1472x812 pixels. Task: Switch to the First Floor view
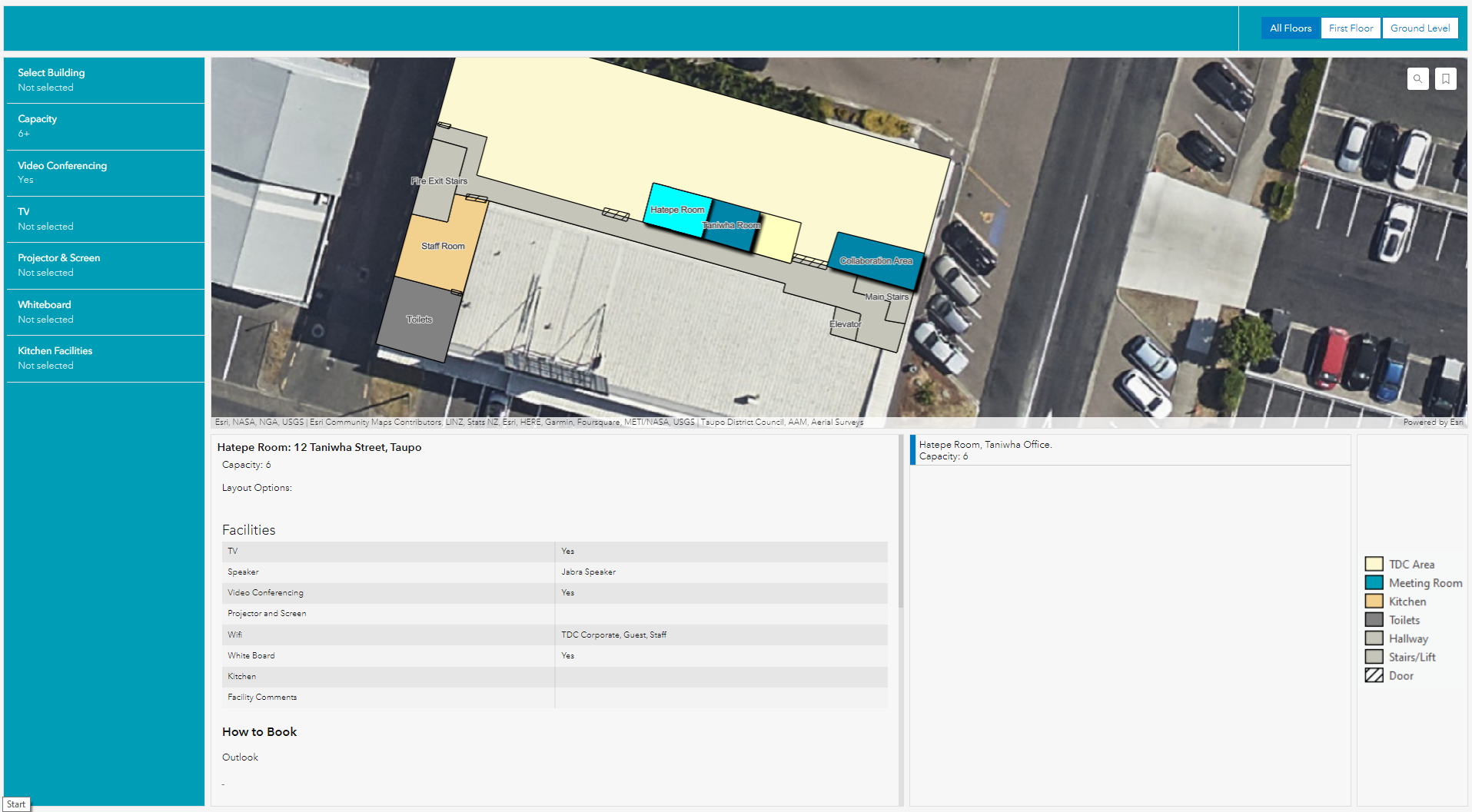(x=1351, y=28)
